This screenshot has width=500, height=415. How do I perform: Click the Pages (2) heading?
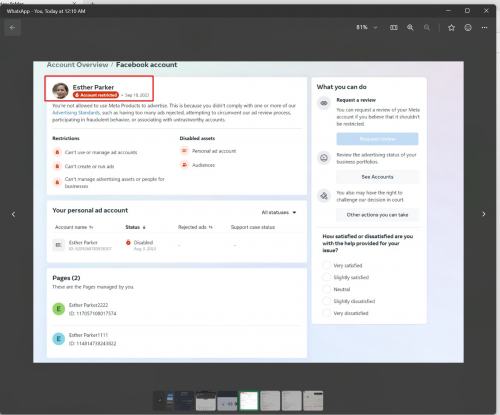[66, 278]
